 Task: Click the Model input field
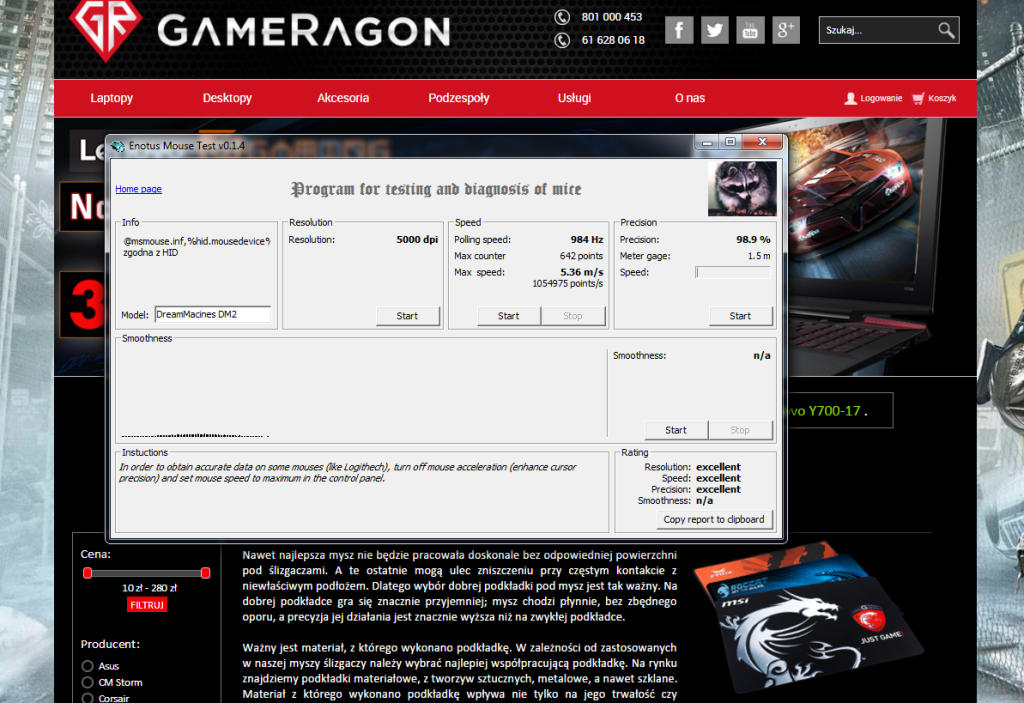click(x=212, y=314)
